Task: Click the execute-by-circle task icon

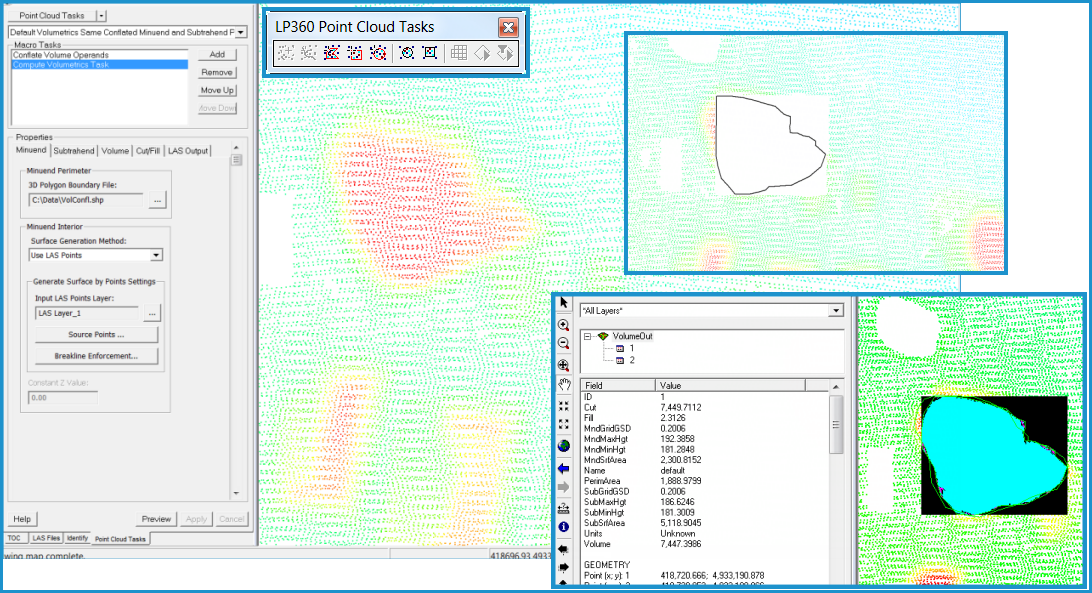Action: (407, 53)
